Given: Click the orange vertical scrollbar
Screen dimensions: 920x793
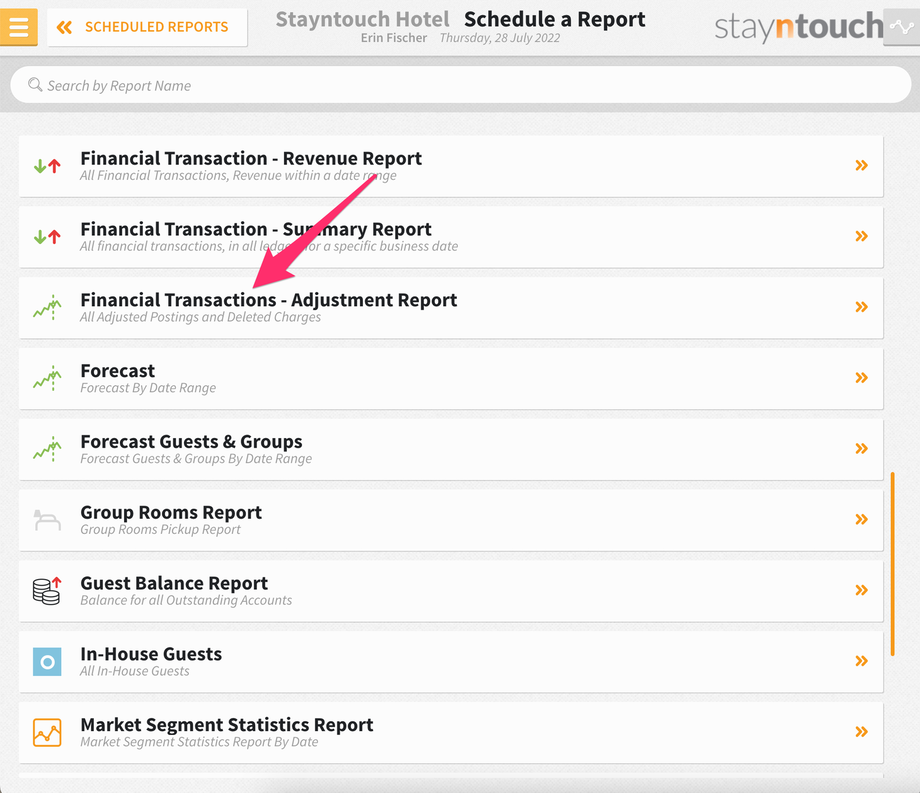Looking at the screenshot, I should 892,564.
